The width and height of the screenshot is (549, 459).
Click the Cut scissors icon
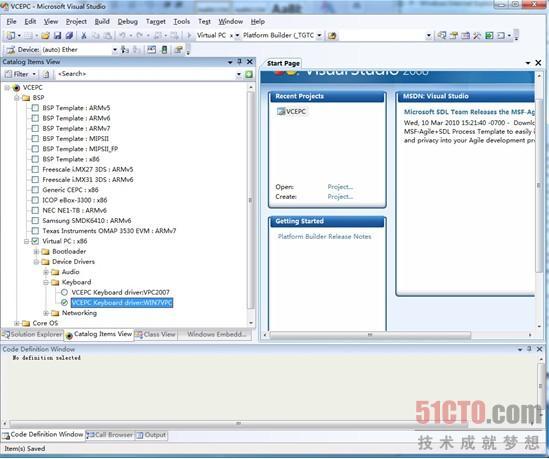coord(84,35)
